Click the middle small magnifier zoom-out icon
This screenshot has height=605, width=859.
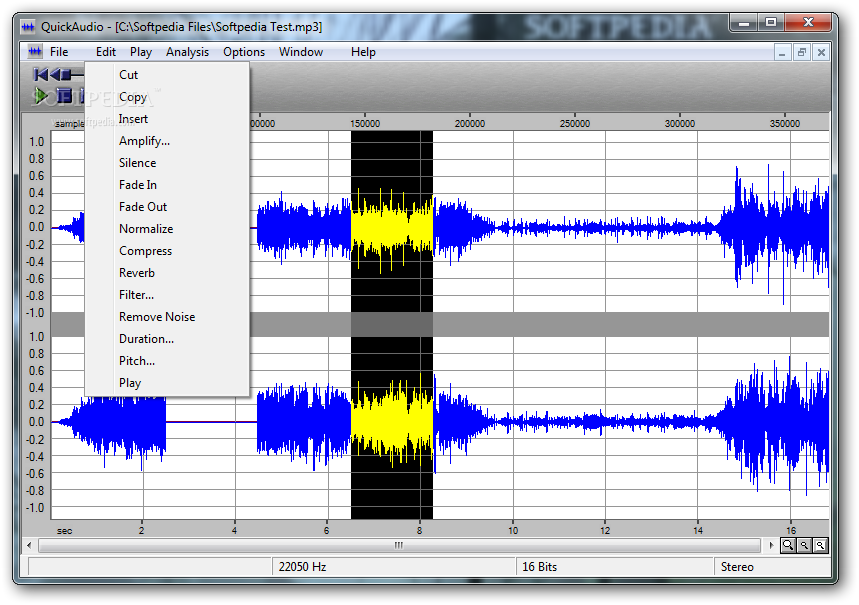(x=804, y=545)
